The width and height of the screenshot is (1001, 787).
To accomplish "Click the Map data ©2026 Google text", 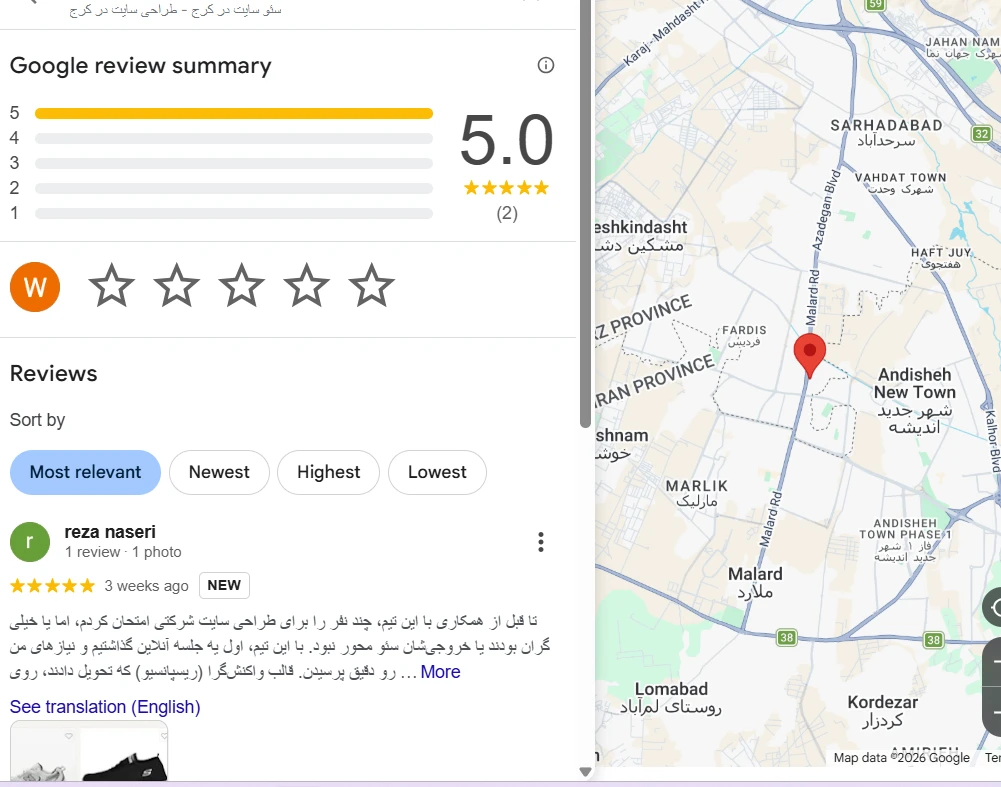I will tap(901, 758).
